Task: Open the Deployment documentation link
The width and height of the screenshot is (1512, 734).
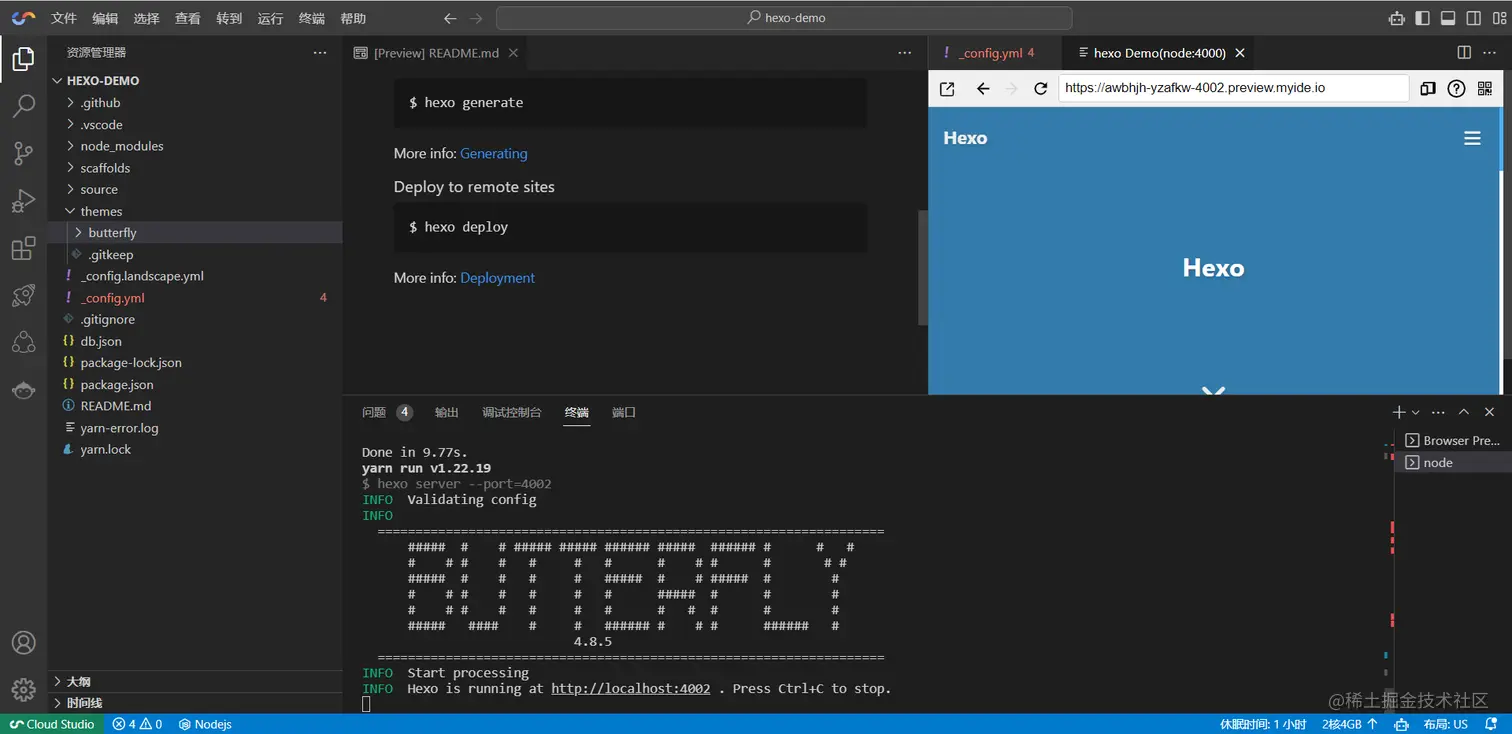Action: pos(498,278)
